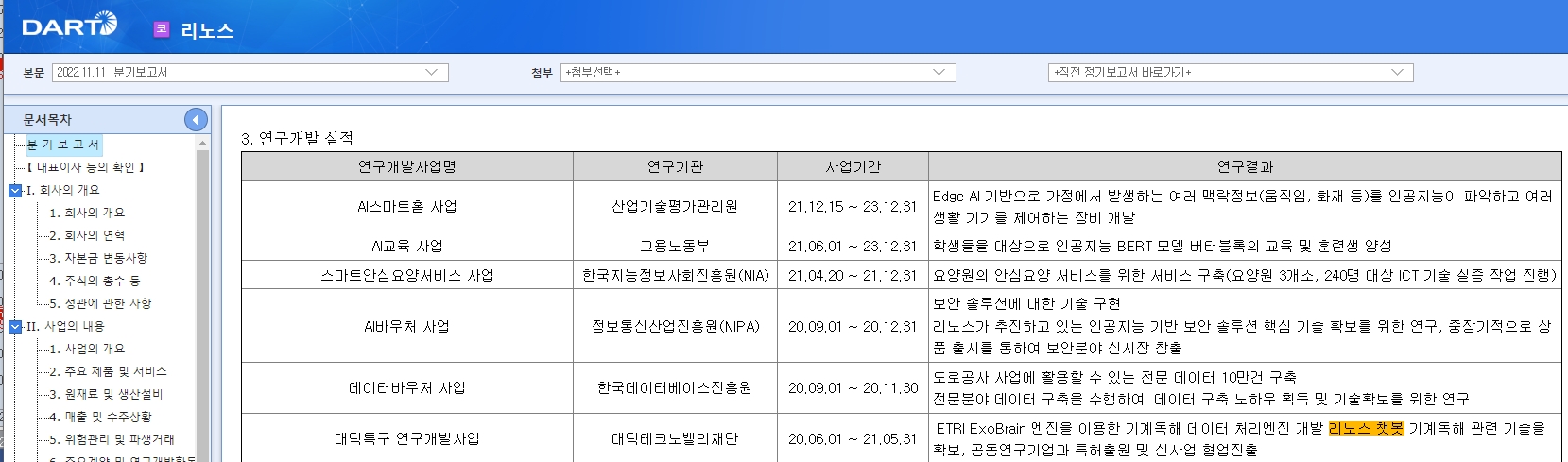This screenshot has height=462, width=1568.
Task: Click the 대덕테크노밸리재단 cell
Action: (x=675, y=438)
